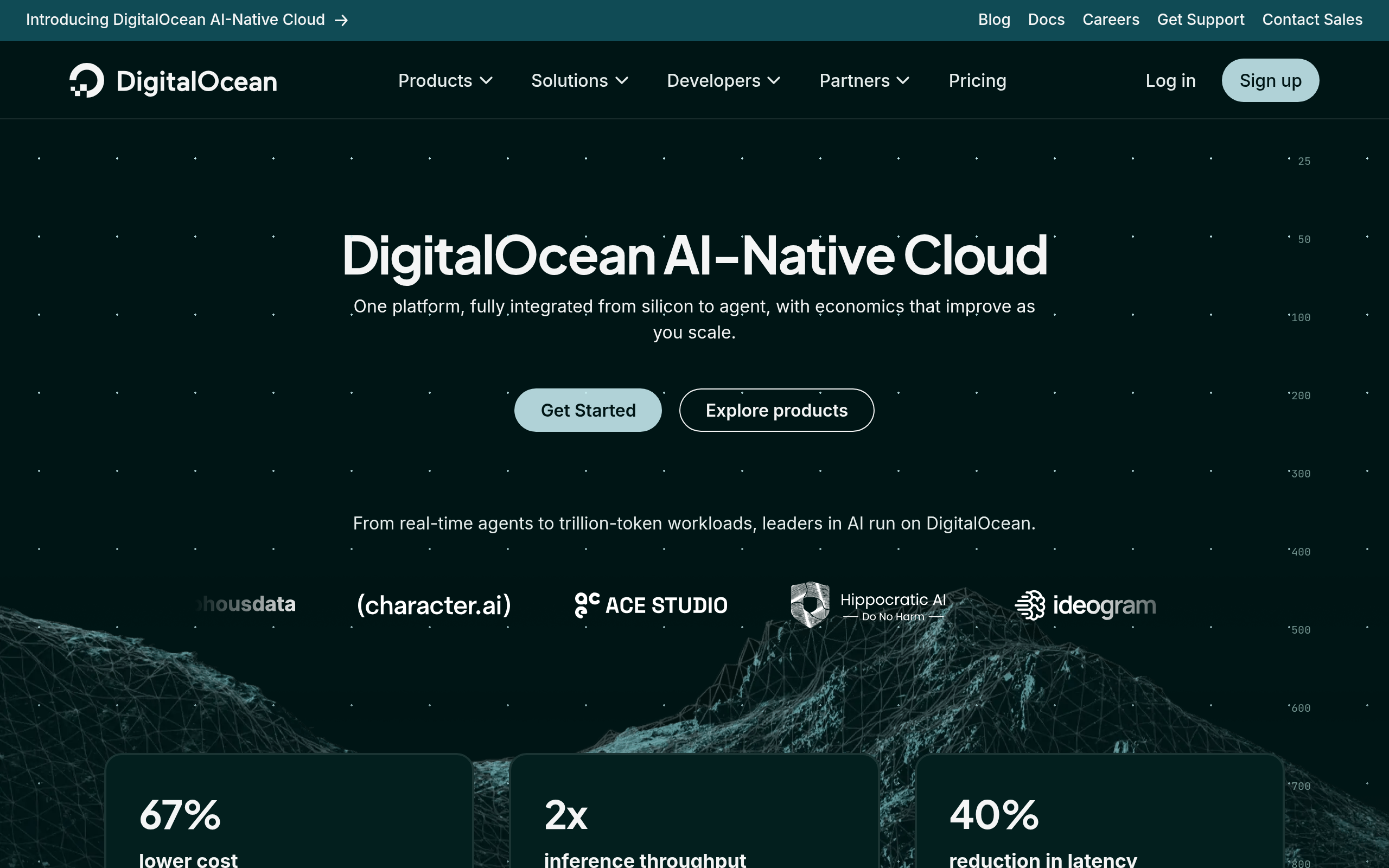Click the character.ai logo
Image resolution: width=1389 pixels, height=868 pixels.
tap(434, 605)
